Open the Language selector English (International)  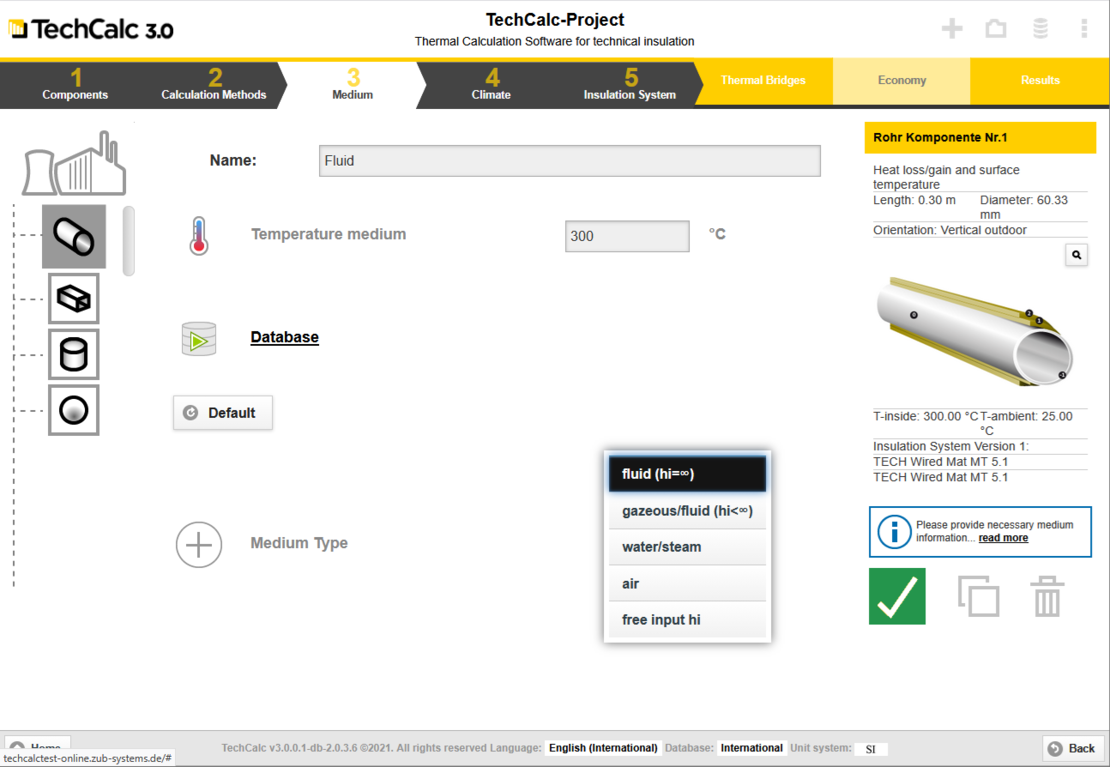(603, 748)
